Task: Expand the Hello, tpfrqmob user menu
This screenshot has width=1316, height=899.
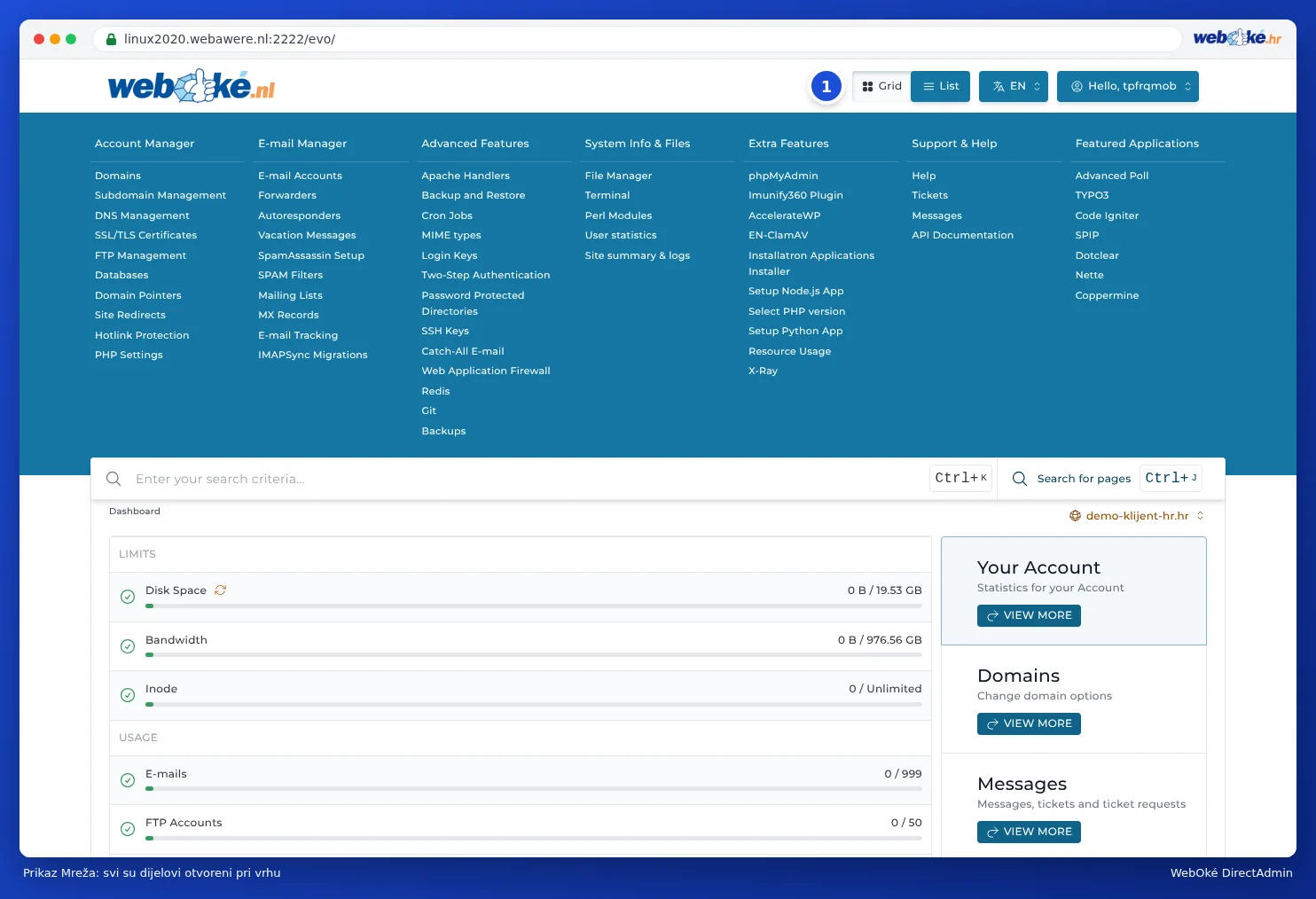Action: [x=1128, y=86]
